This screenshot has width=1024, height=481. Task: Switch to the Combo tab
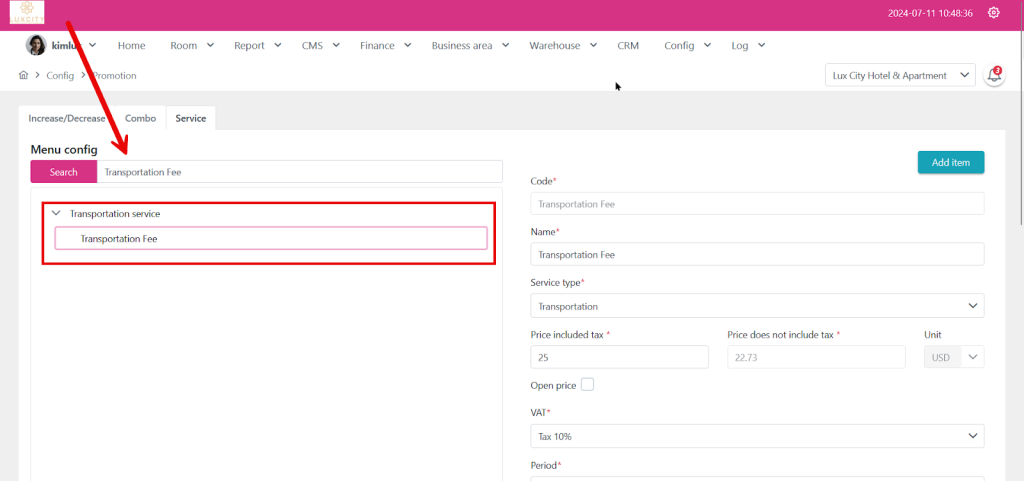click(140, 118)
